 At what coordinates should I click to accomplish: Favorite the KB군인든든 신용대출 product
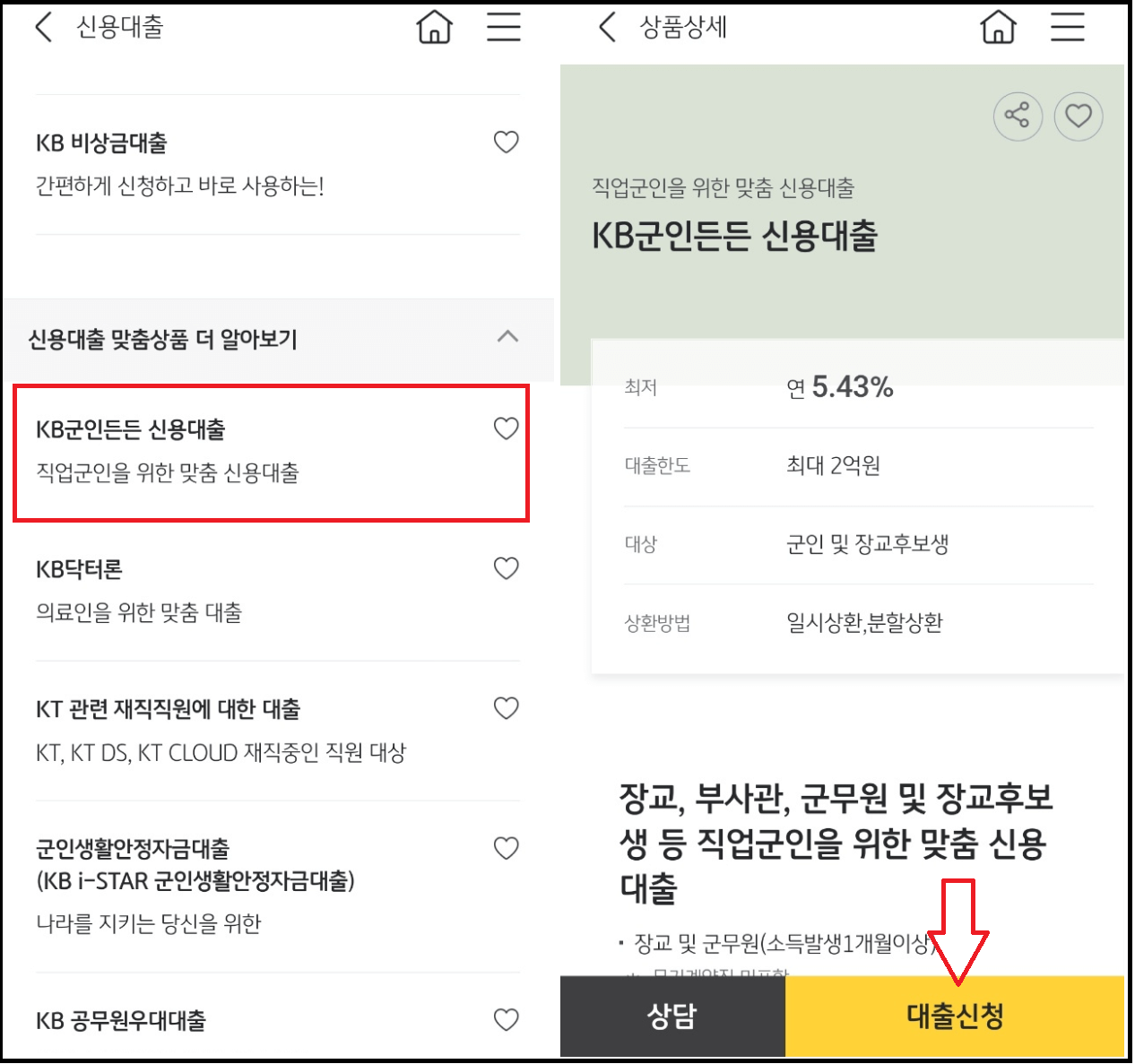pyautogui.click(x=507, y=428)
